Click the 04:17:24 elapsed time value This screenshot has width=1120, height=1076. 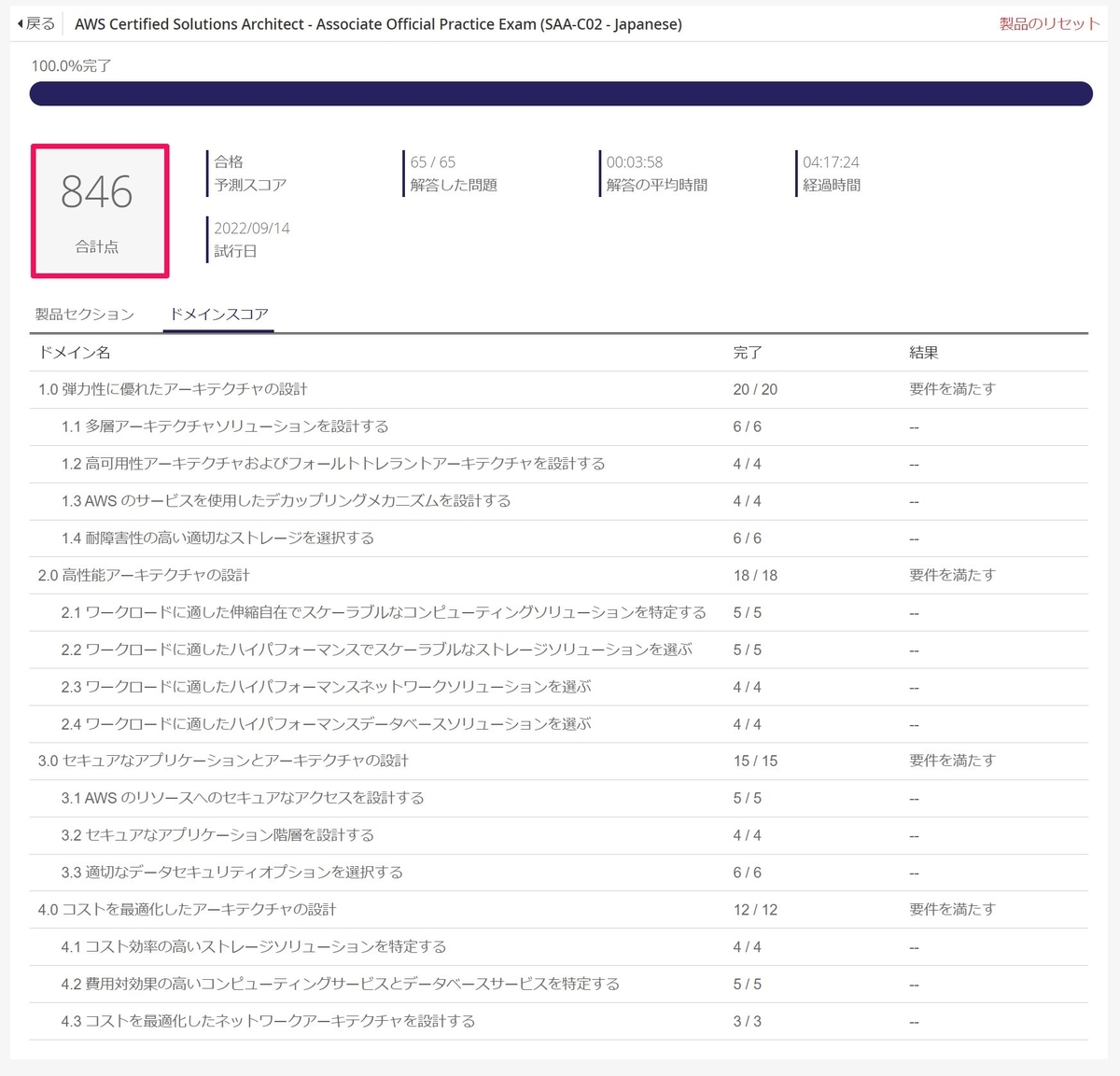click(x=831, y=162)
